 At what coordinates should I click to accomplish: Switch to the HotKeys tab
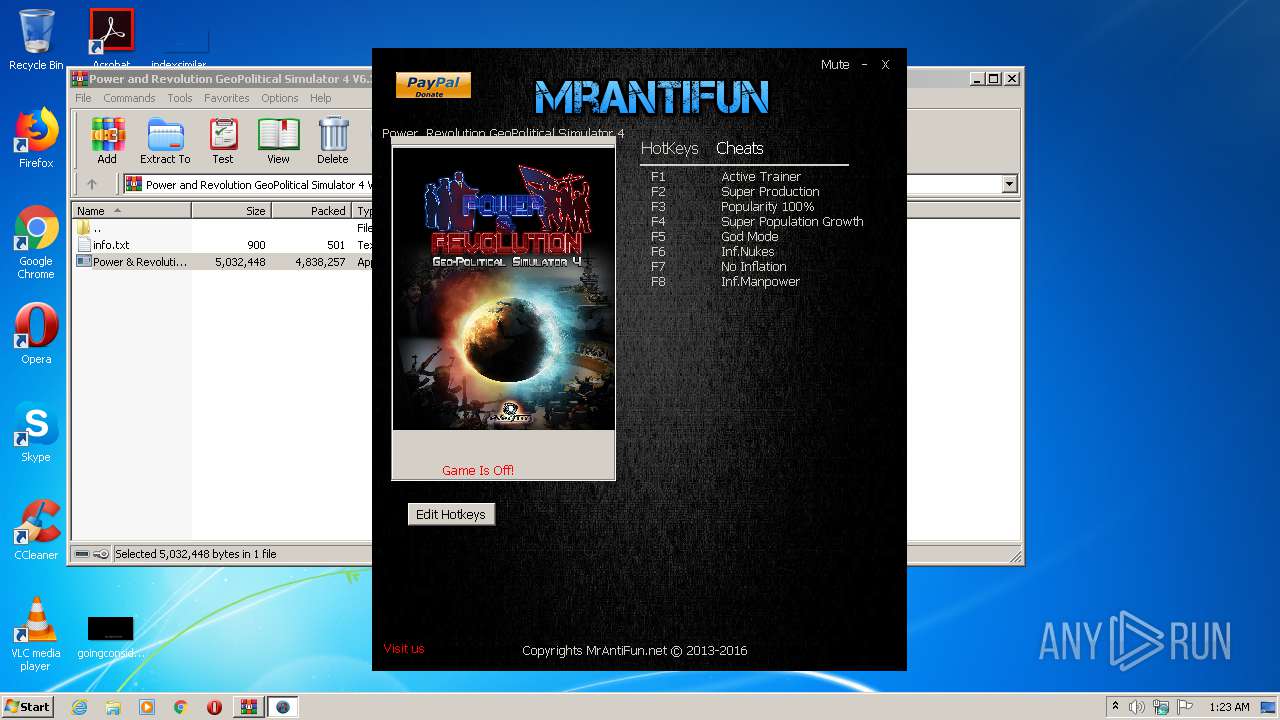pos(669,148)
